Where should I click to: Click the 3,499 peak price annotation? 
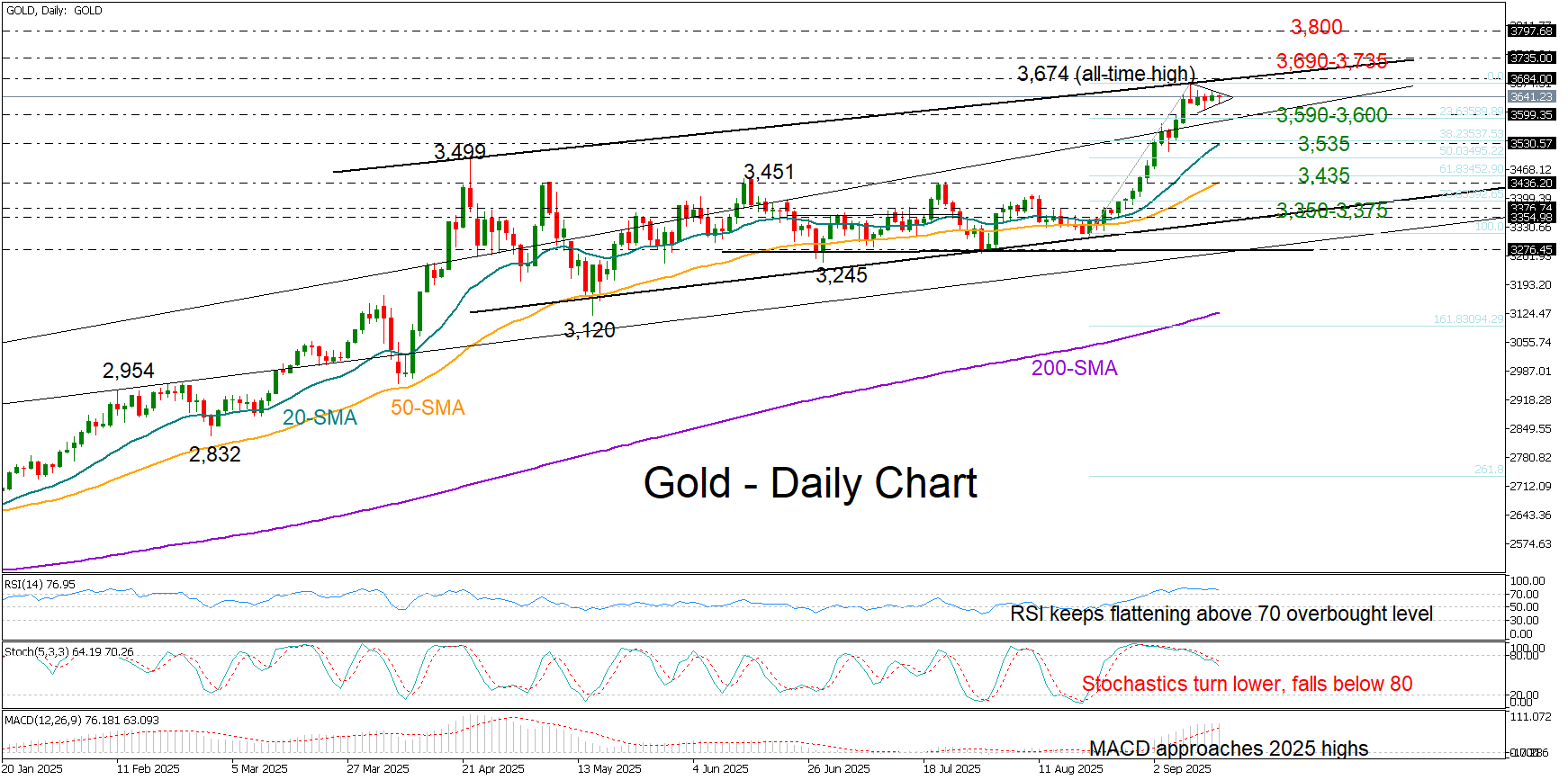tap(459, 152)
